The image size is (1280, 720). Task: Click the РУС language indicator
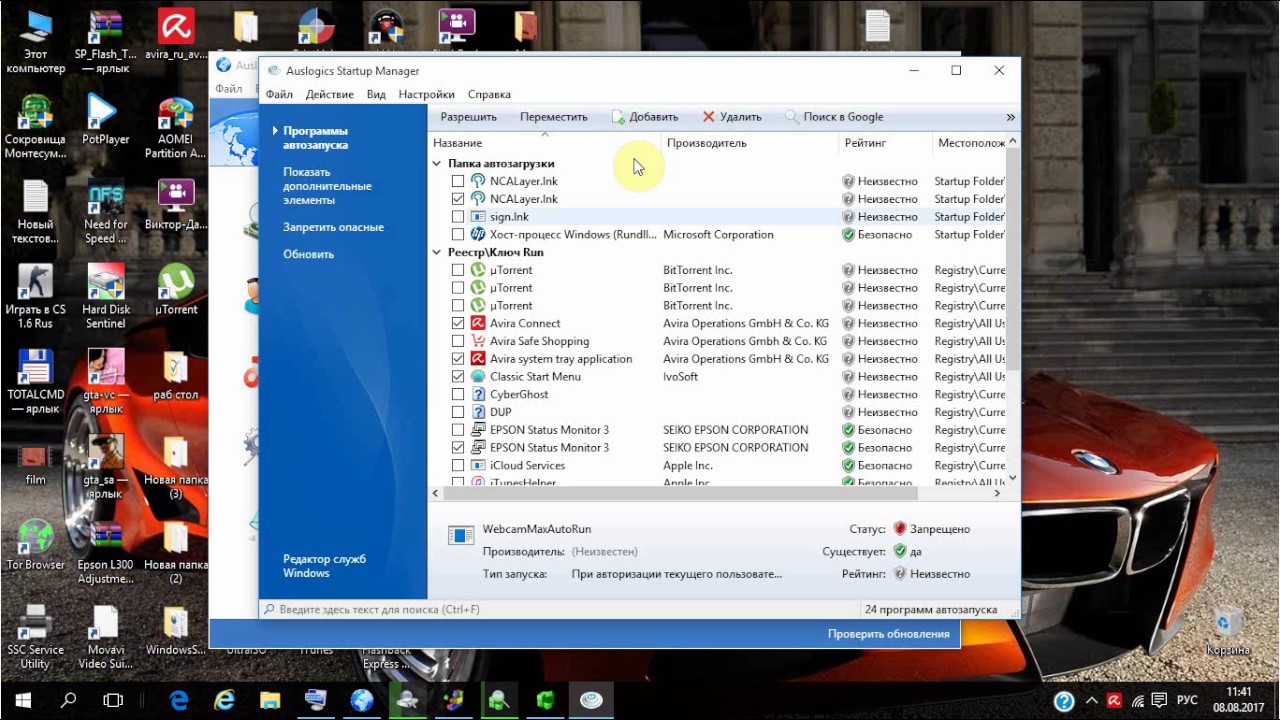[1187, 701]
